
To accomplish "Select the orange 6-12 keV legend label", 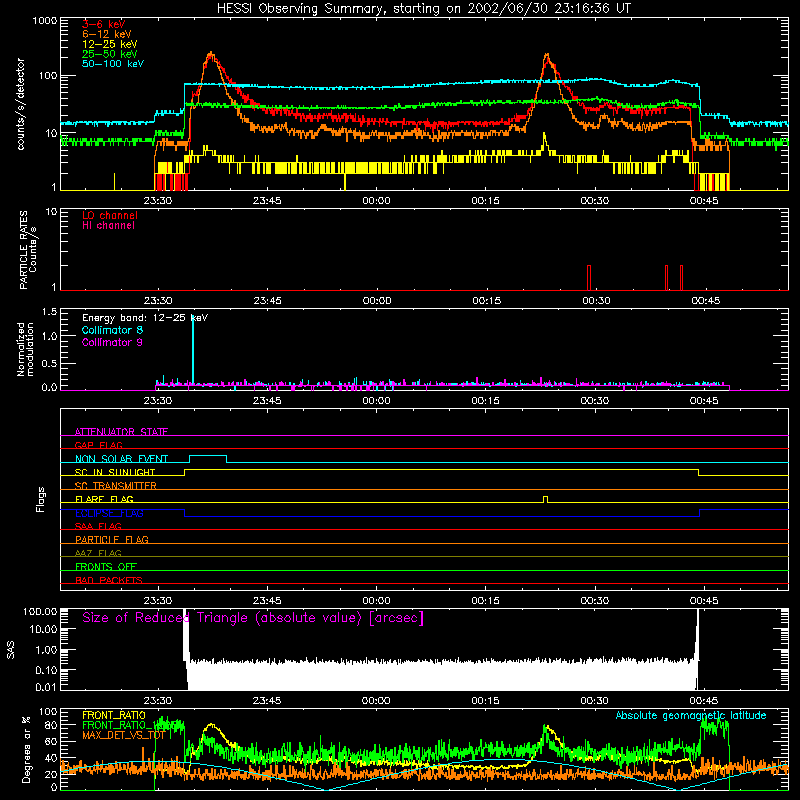I will pyautogui.click(x=107, y=34).
